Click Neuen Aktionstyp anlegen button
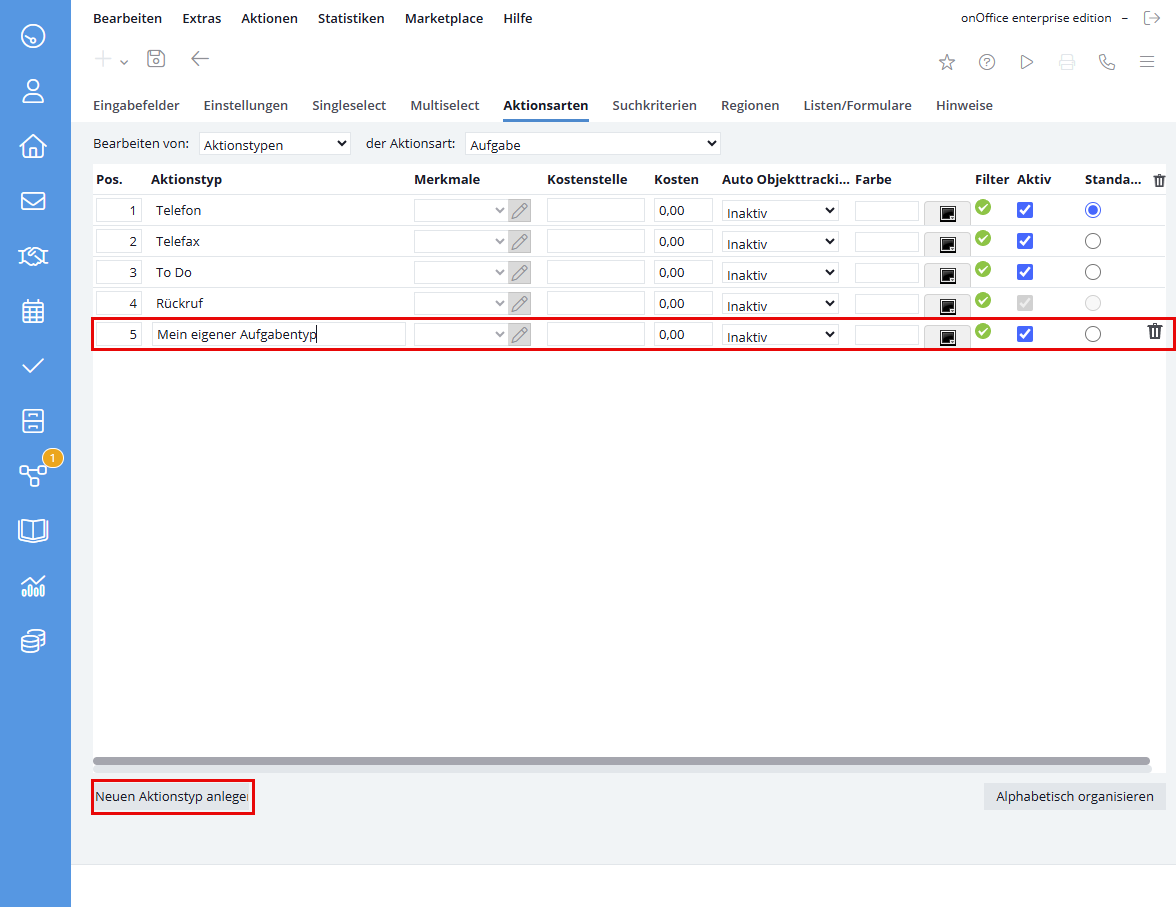 point(172,797)
